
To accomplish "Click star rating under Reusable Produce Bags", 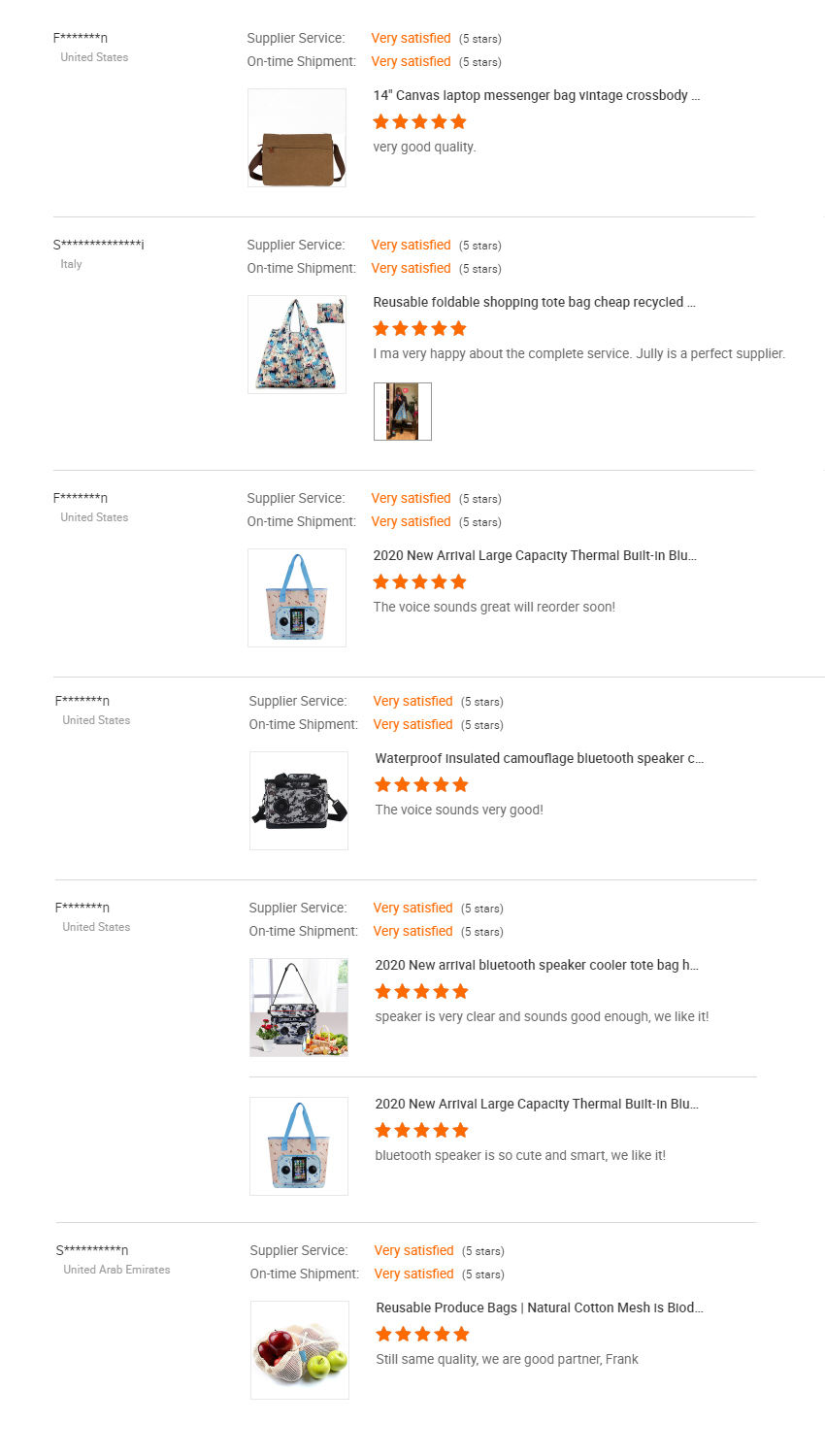I will [423, 1334].
